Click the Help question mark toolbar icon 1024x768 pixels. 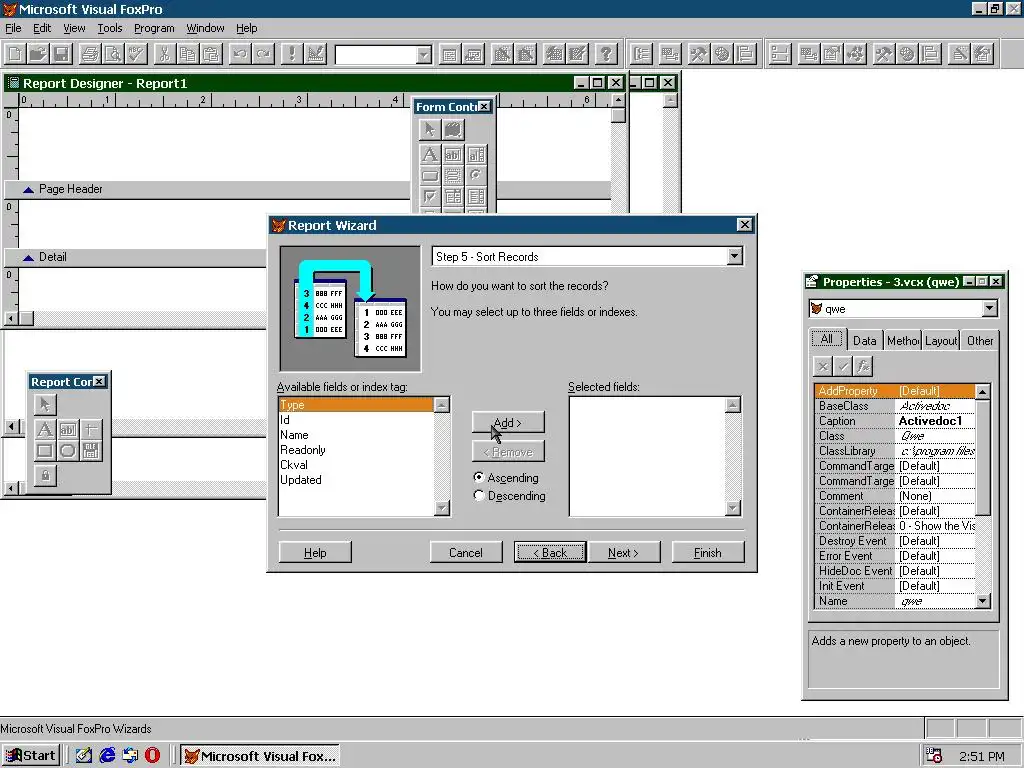tap(605, 54)
